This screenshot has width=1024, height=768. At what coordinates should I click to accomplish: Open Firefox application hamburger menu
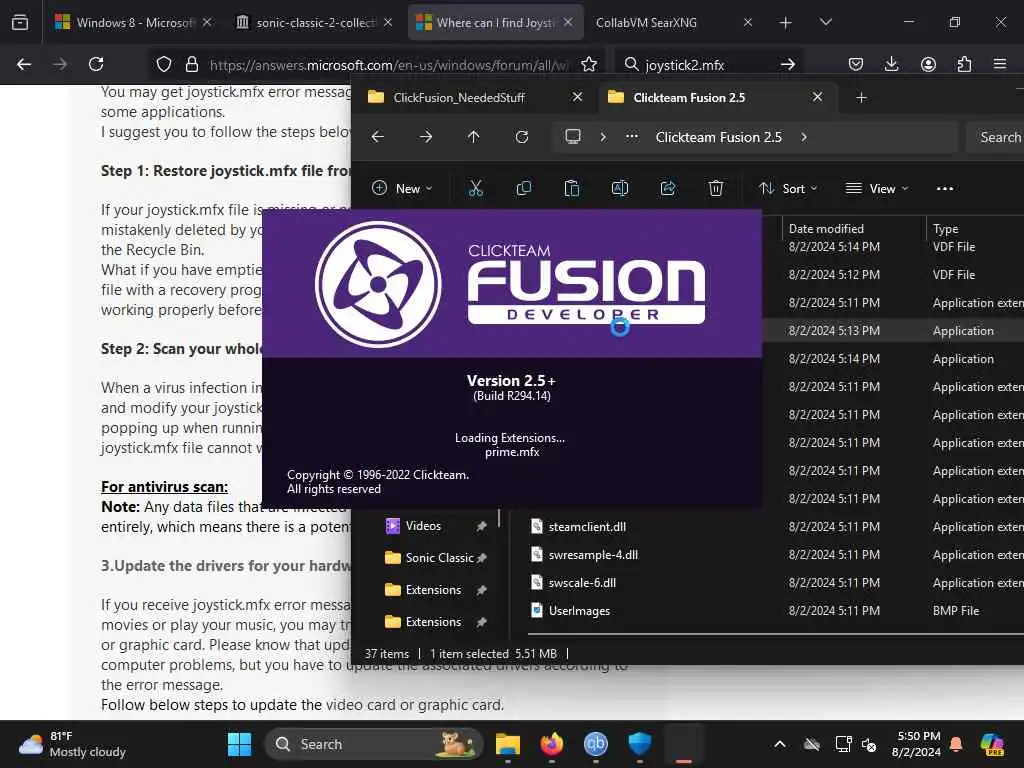(x=1000, y=64)
